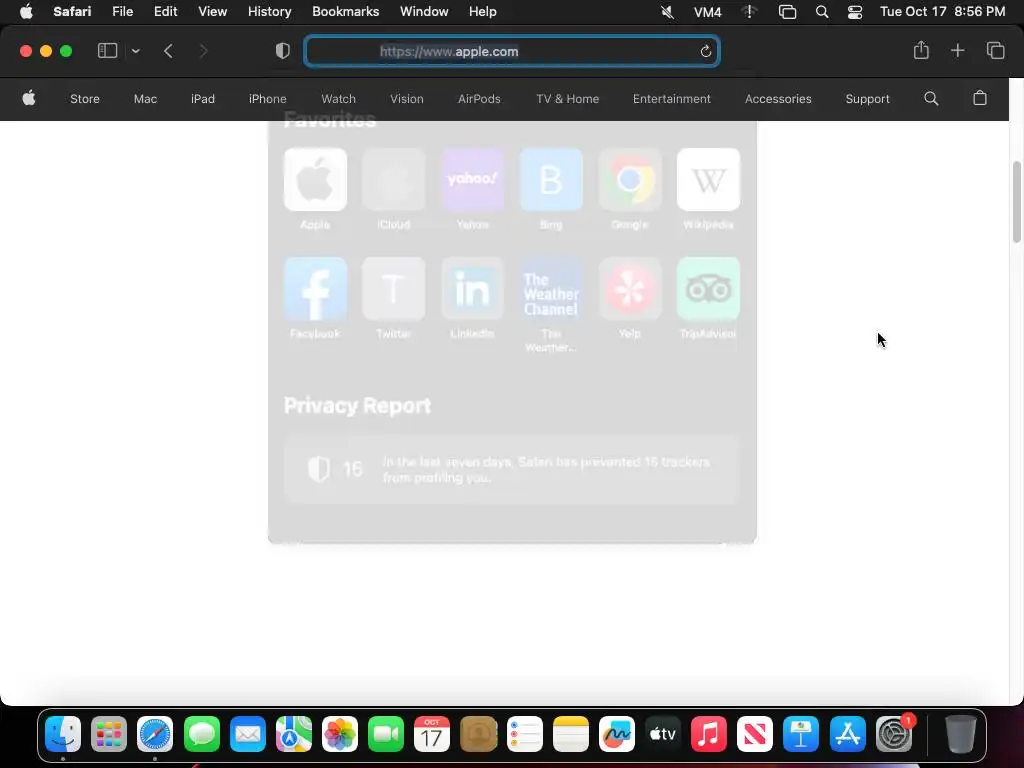The width and height of the screenshot is (1024, 768).
Task: Open Apple TV from the Dock
Action: [662, 734]
